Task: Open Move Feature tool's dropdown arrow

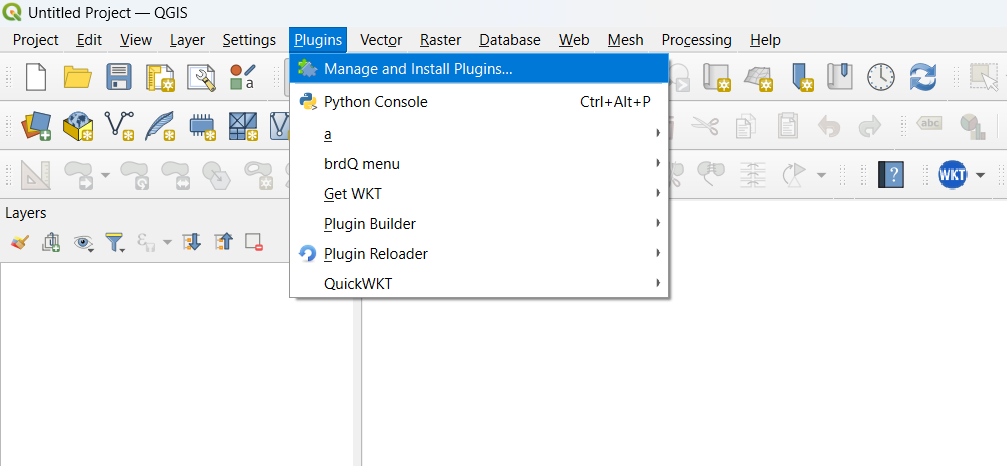Action: [x=105, y=175]
